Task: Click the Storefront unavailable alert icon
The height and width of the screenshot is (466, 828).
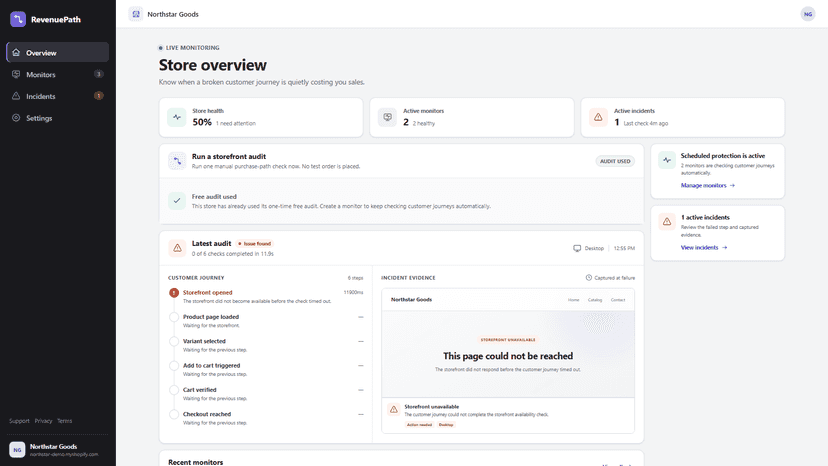Action: 393,409
